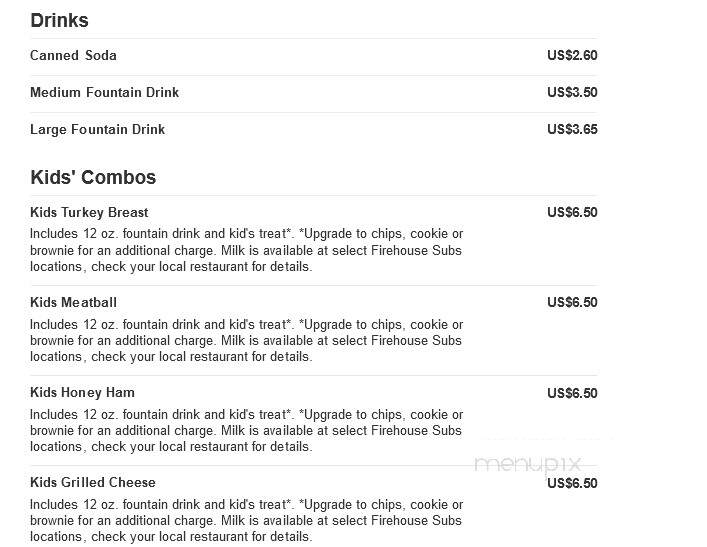Click the Kids Meatball US$6.50 price

[x=572, y=302]
